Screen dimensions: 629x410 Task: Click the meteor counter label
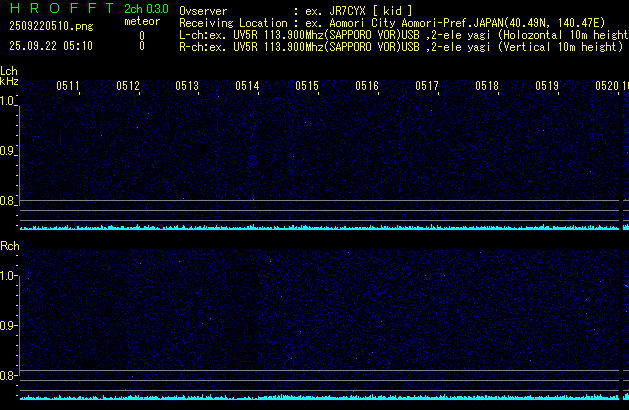(x=141, y=21)
